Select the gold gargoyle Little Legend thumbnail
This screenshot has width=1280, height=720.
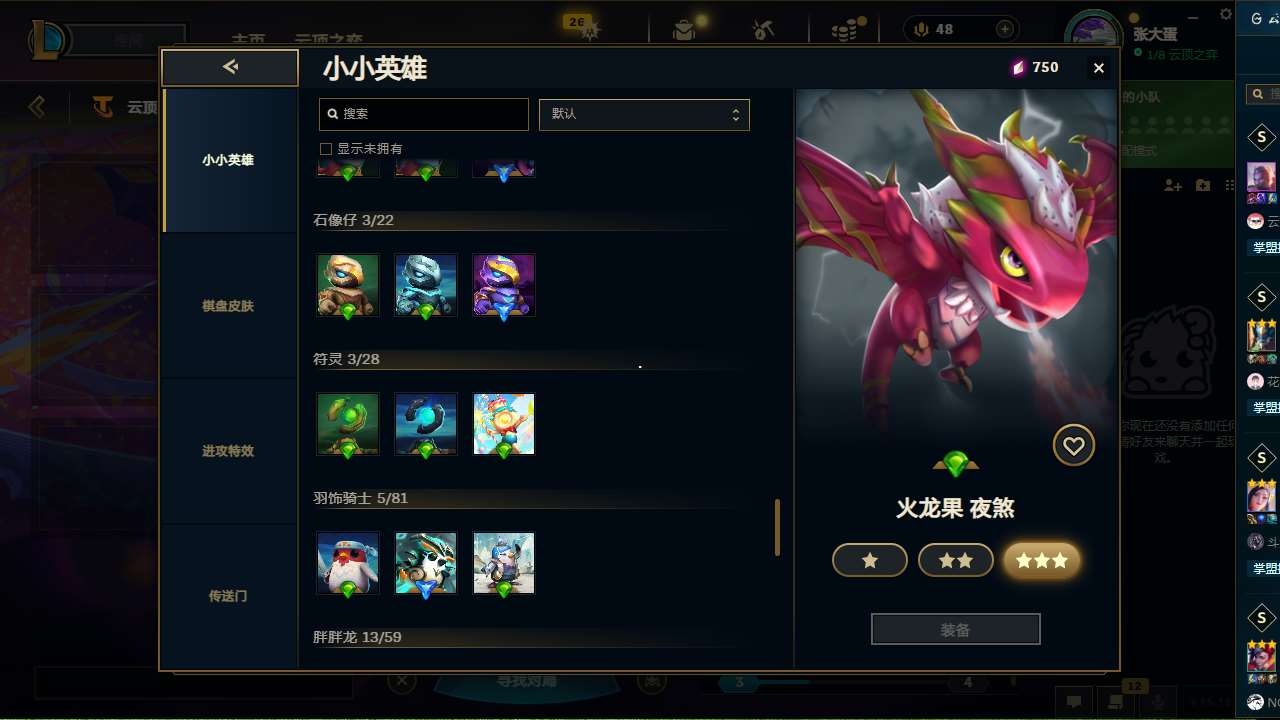[348, 285]
